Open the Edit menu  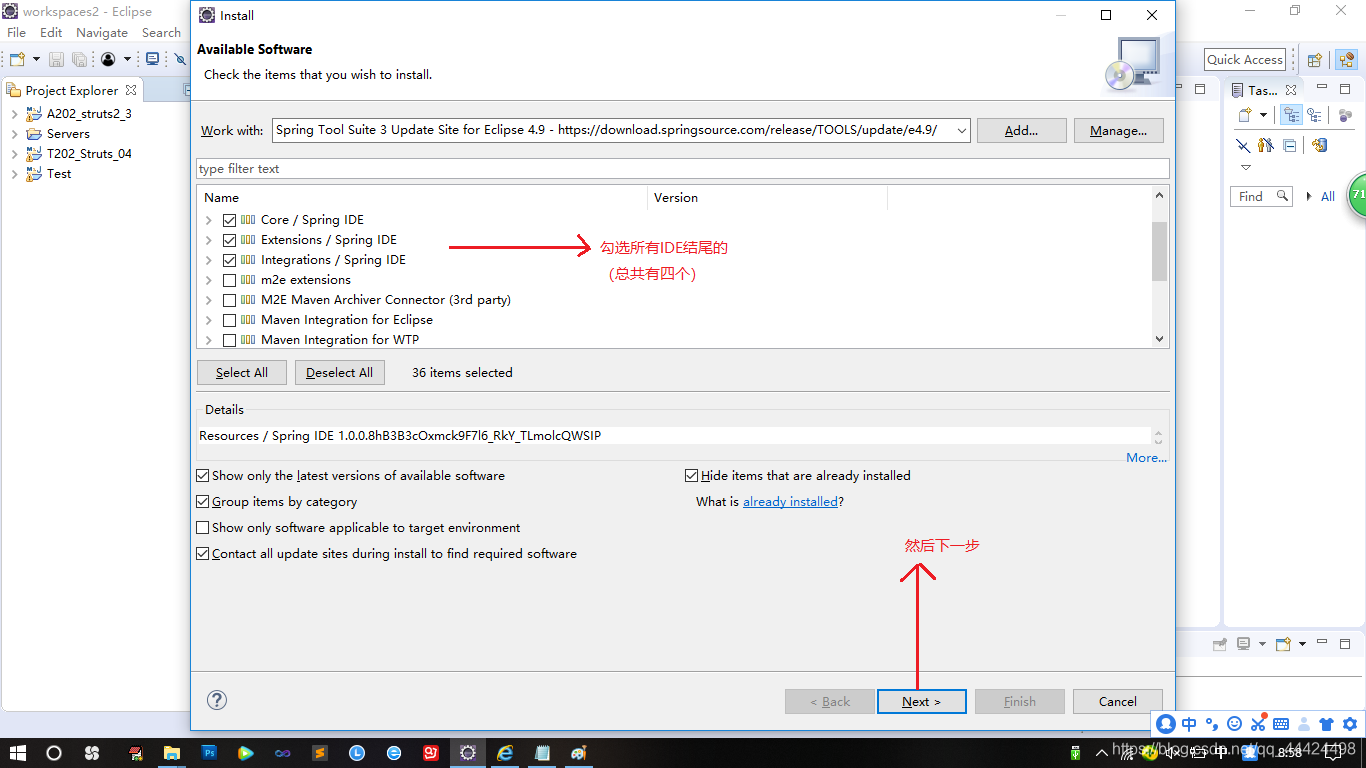(x=51, y=32)
